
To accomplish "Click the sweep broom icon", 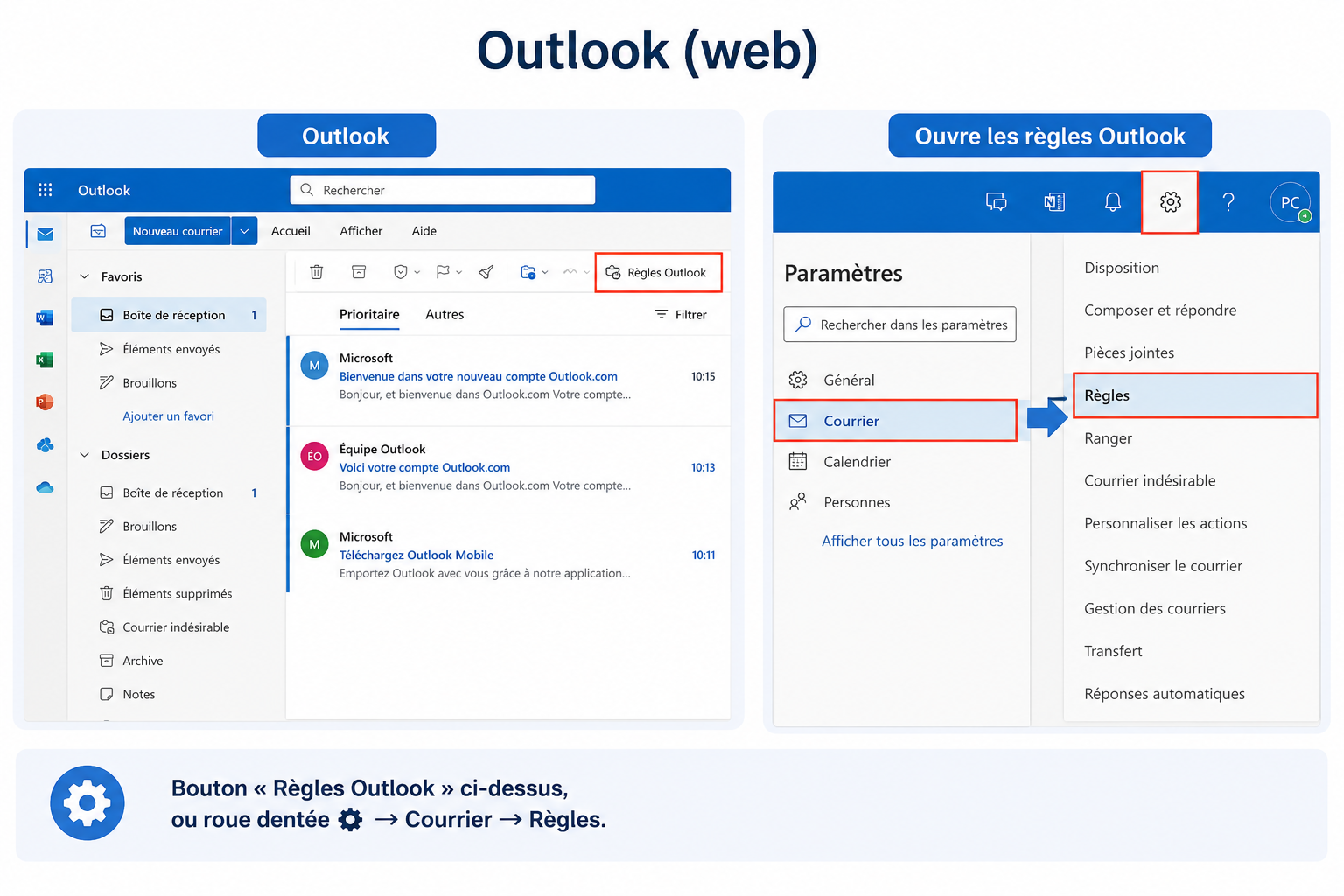I will pyautogui.click(x=486, y=272).
